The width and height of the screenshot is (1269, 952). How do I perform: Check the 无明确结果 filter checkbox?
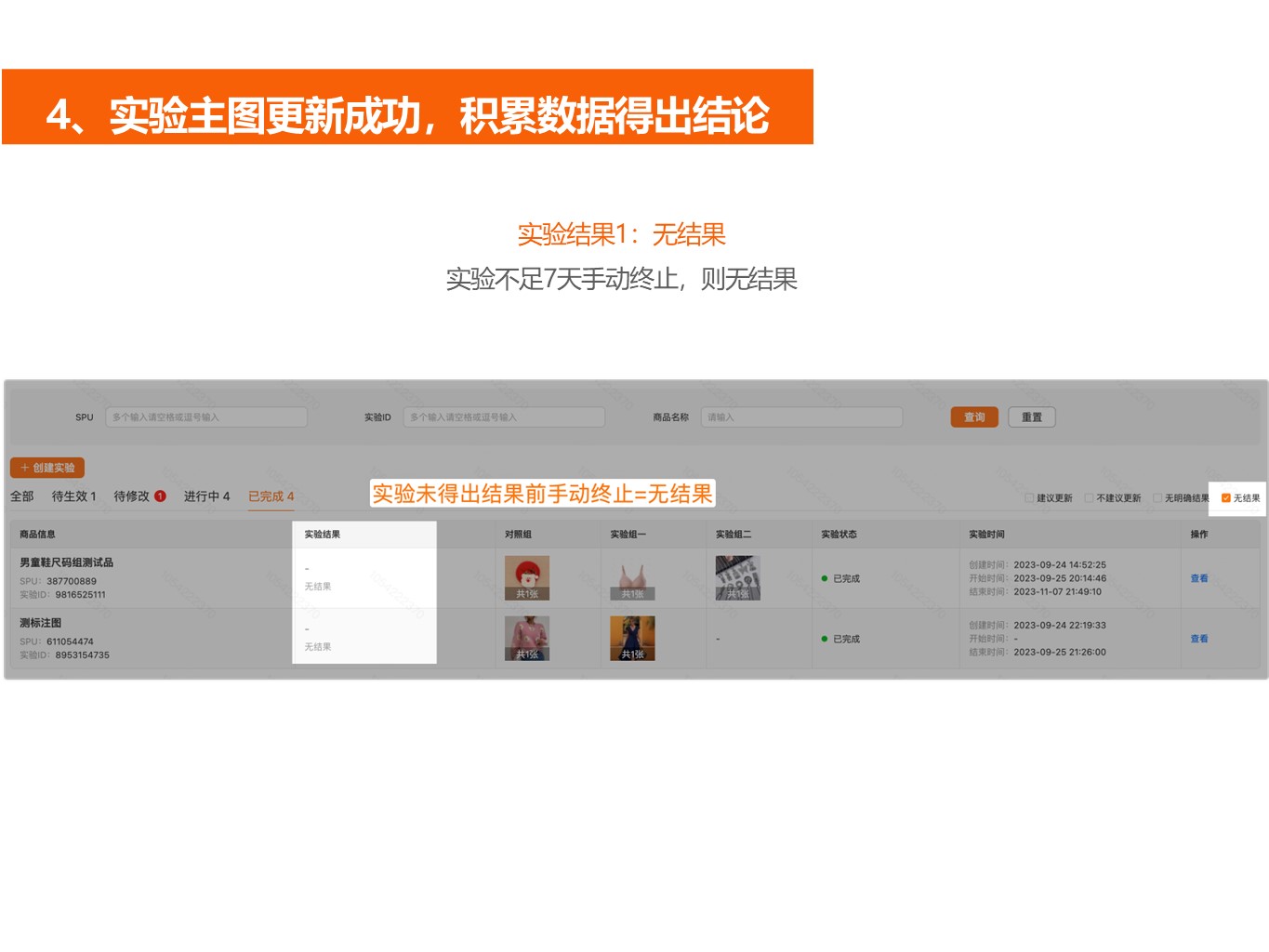click(1157, 498)
